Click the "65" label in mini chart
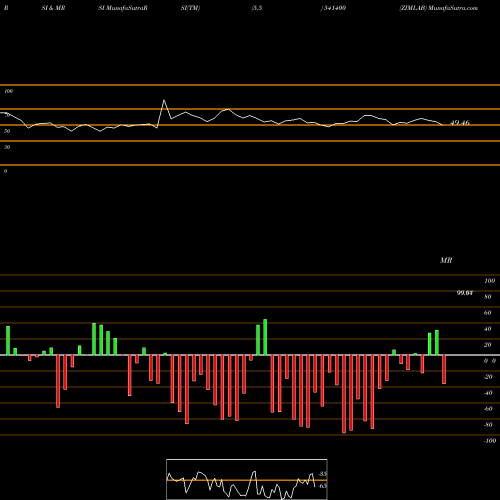Viewport: 500px width, 500px height. [x=322, y=486]
